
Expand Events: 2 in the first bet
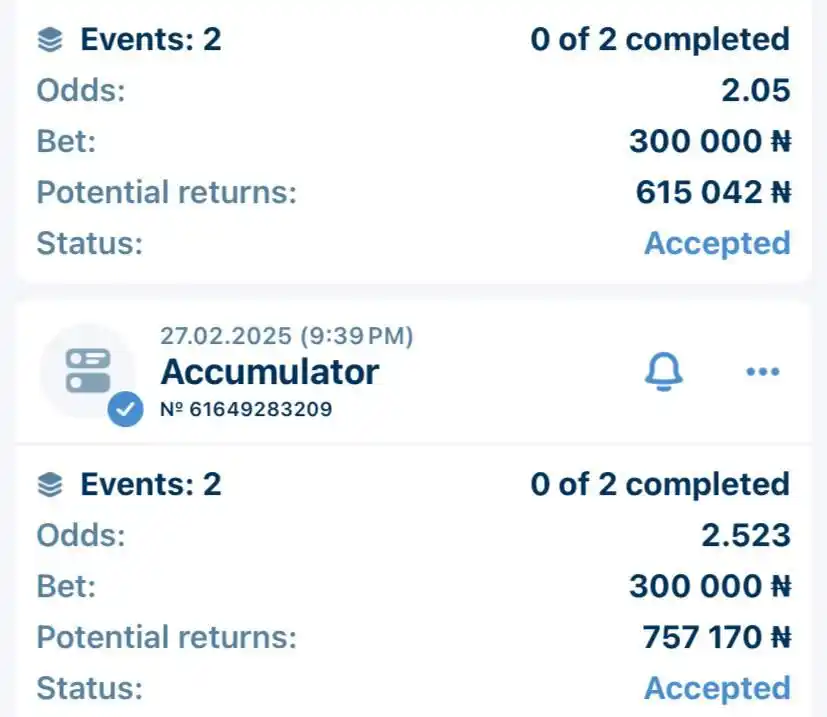pos(151,40)
